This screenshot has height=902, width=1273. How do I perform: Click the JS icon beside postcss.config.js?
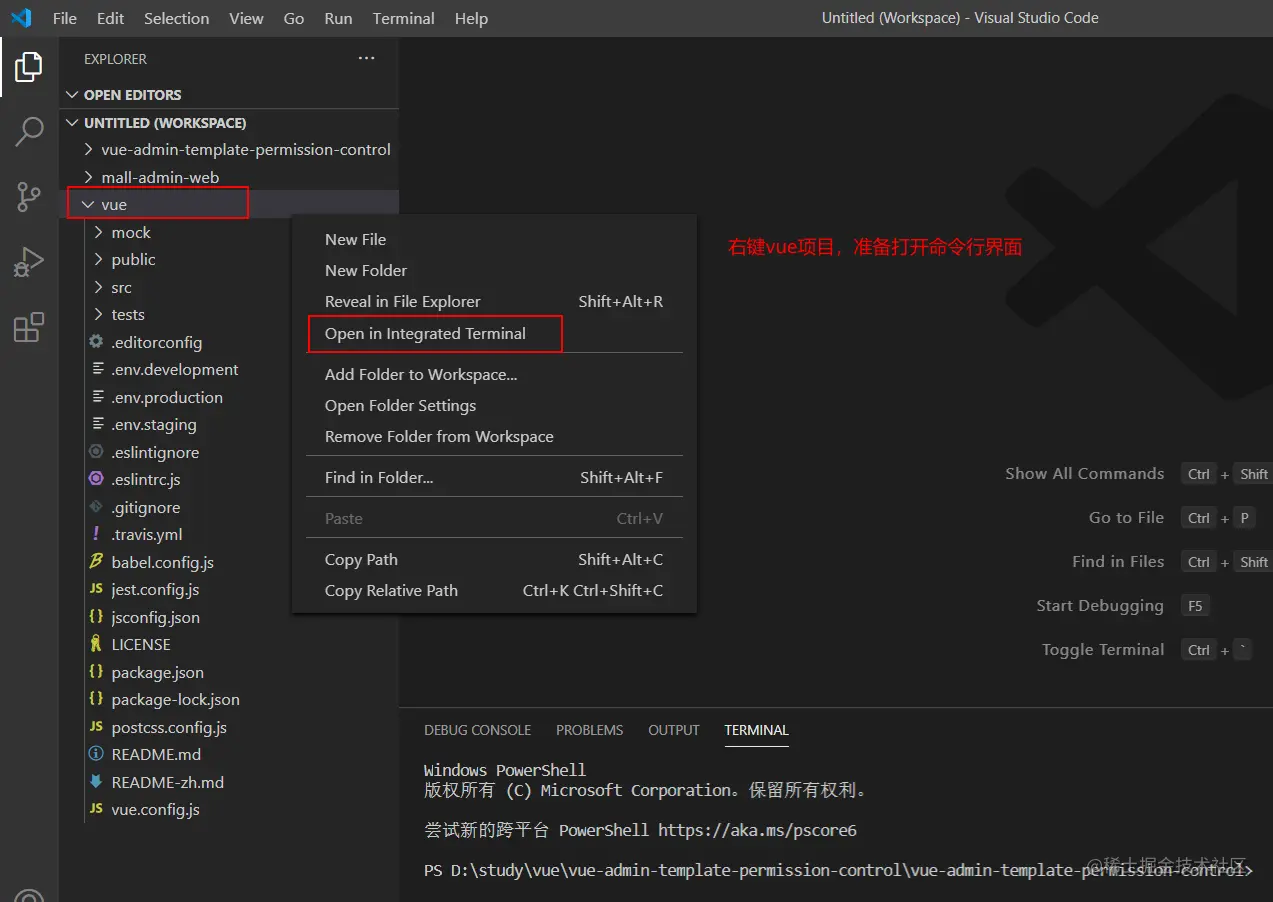[96, 727]
